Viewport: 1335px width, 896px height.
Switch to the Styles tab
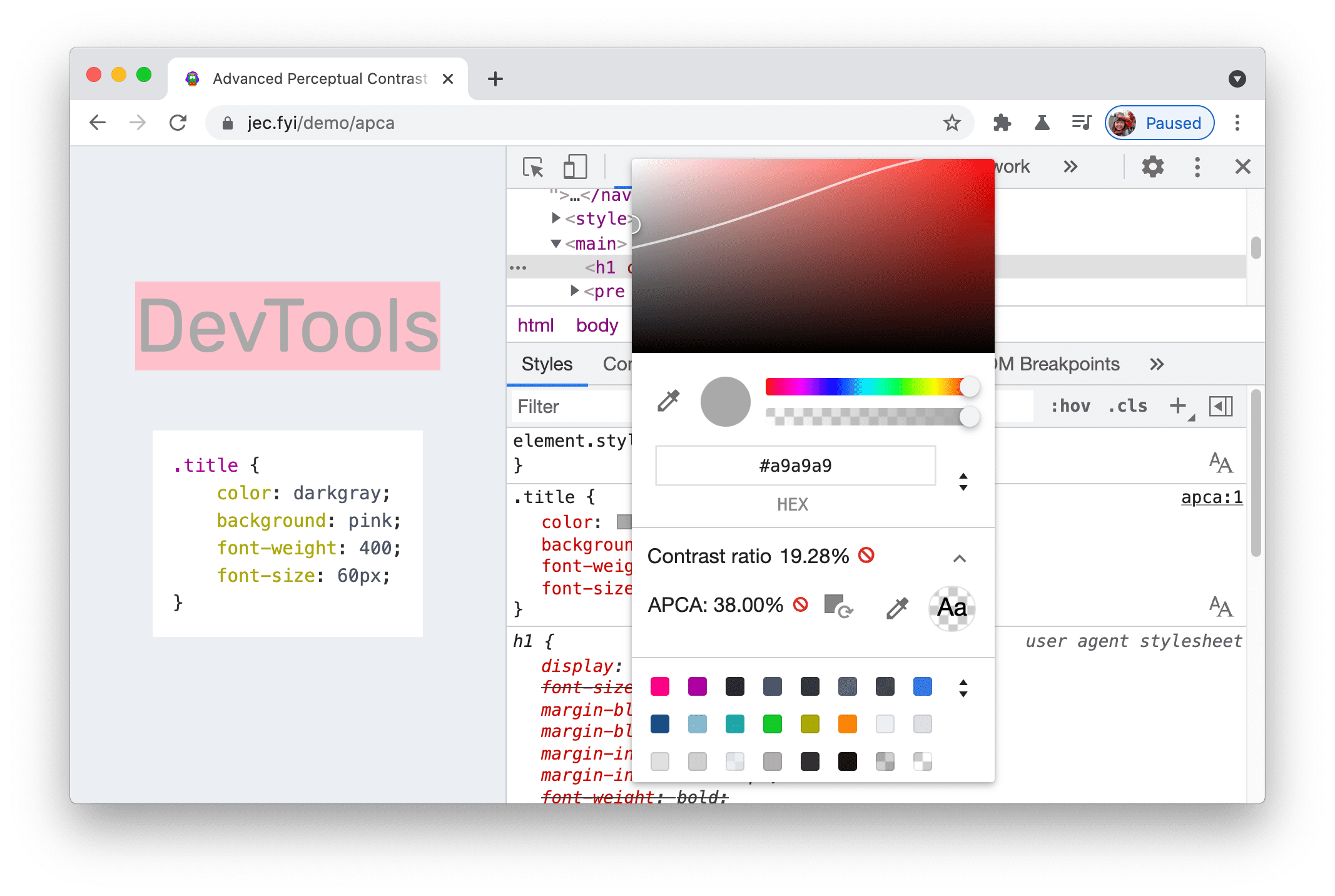click(548, 364)
